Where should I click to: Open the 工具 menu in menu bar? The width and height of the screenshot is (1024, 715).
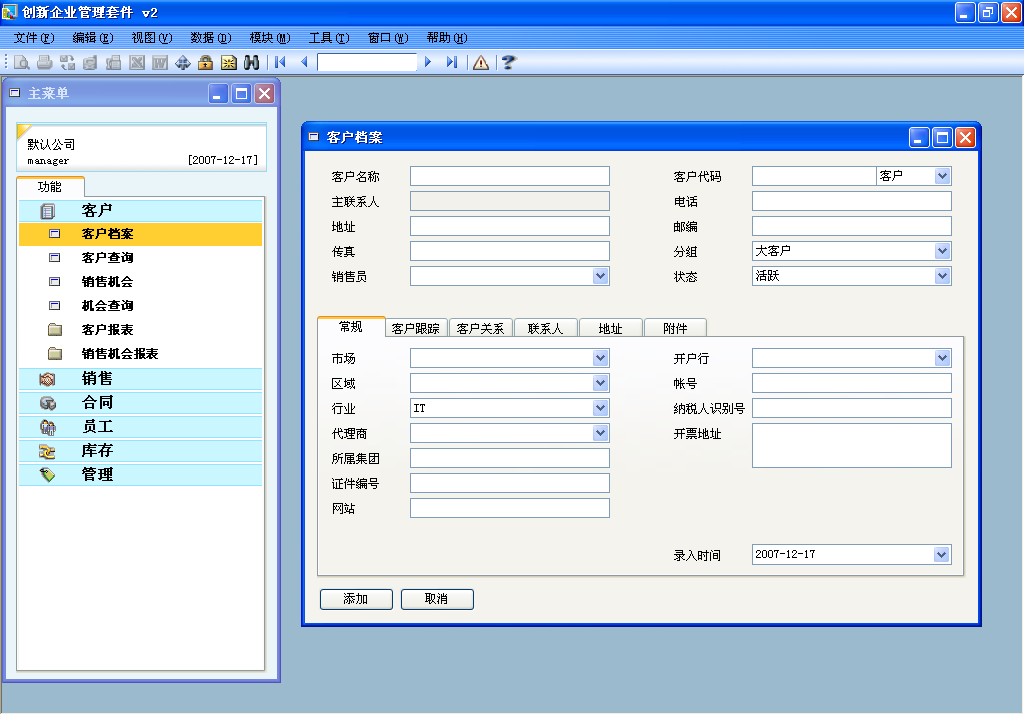pyautogui.click(x=328, y=38)
